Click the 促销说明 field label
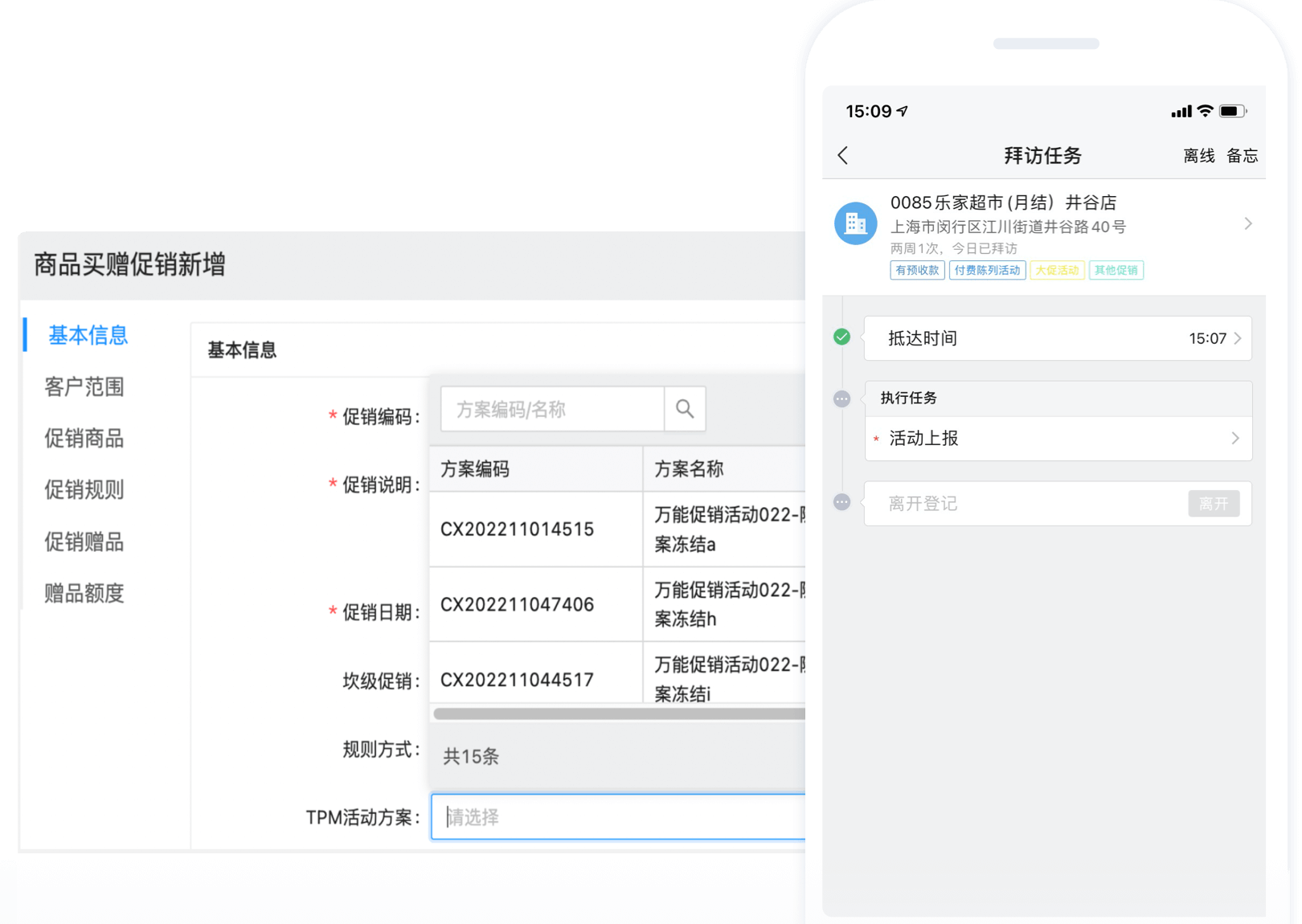Viewport: 1302px width, 924px height. (x=380, y=484)
